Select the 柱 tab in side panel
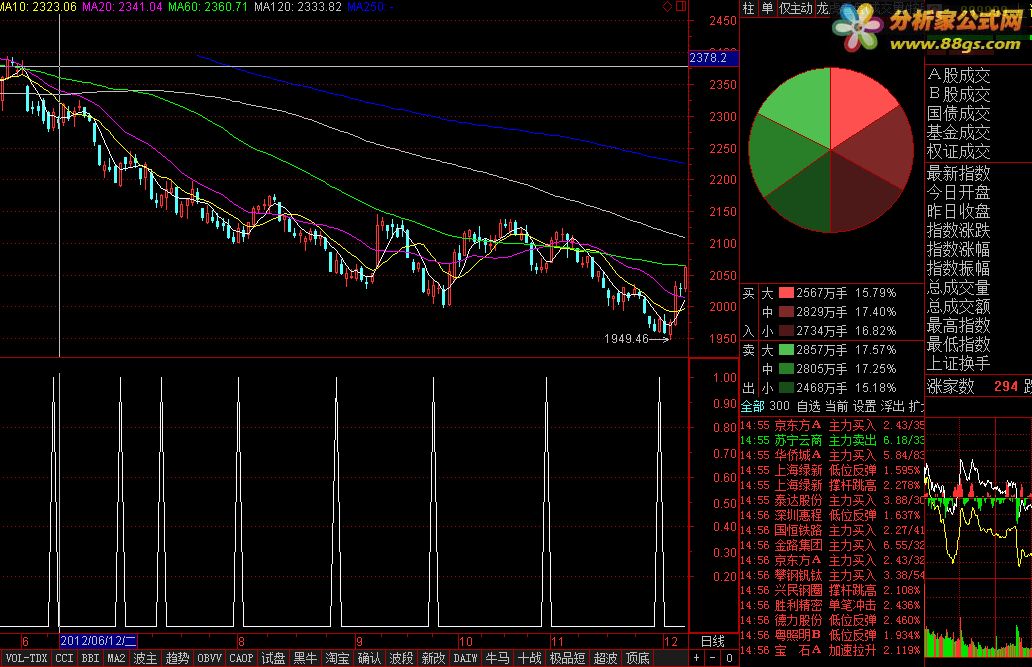1032x667 pixels. (748, 8)
